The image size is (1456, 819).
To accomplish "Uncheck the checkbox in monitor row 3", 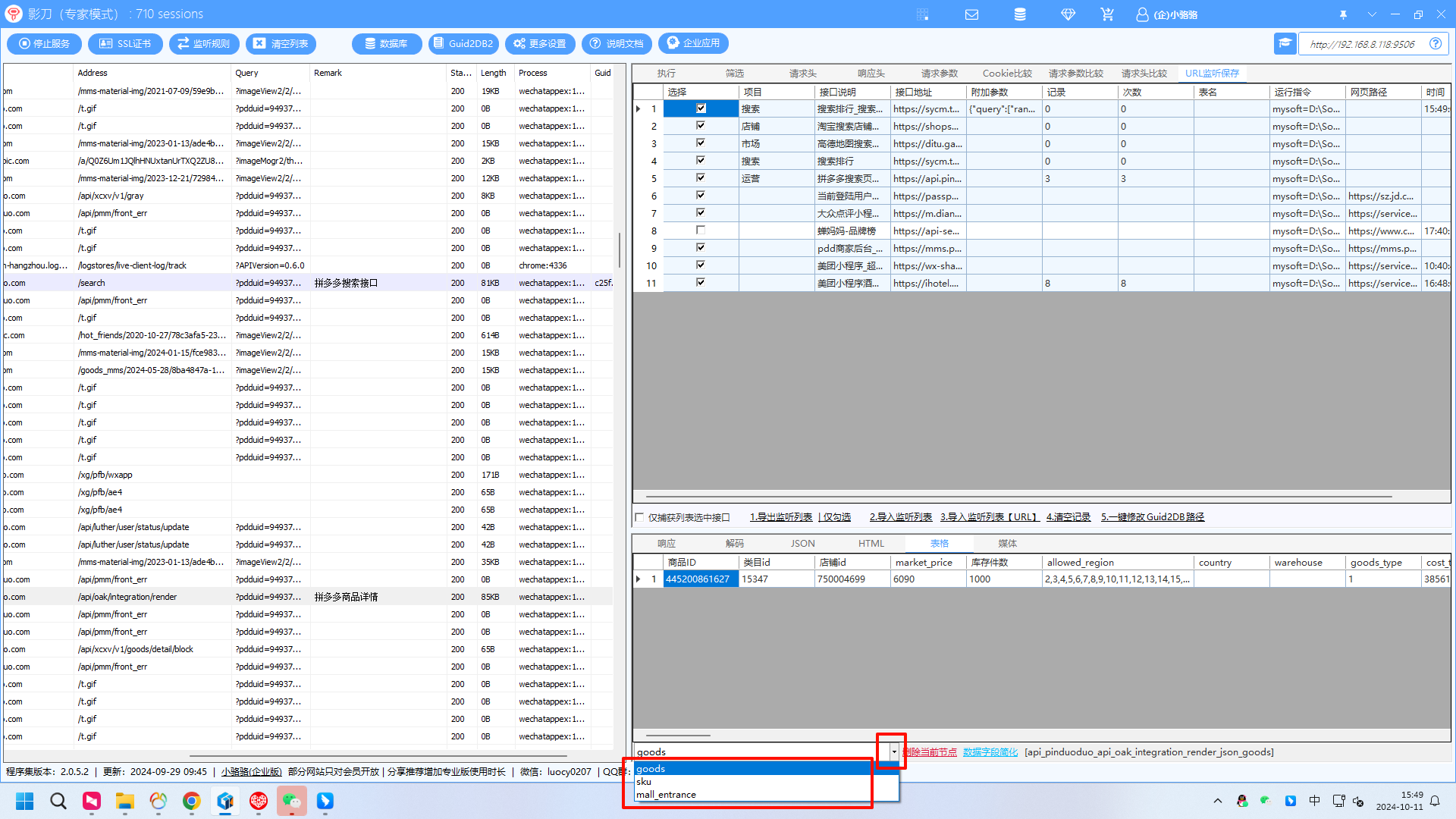I will (x=701, y=143).
